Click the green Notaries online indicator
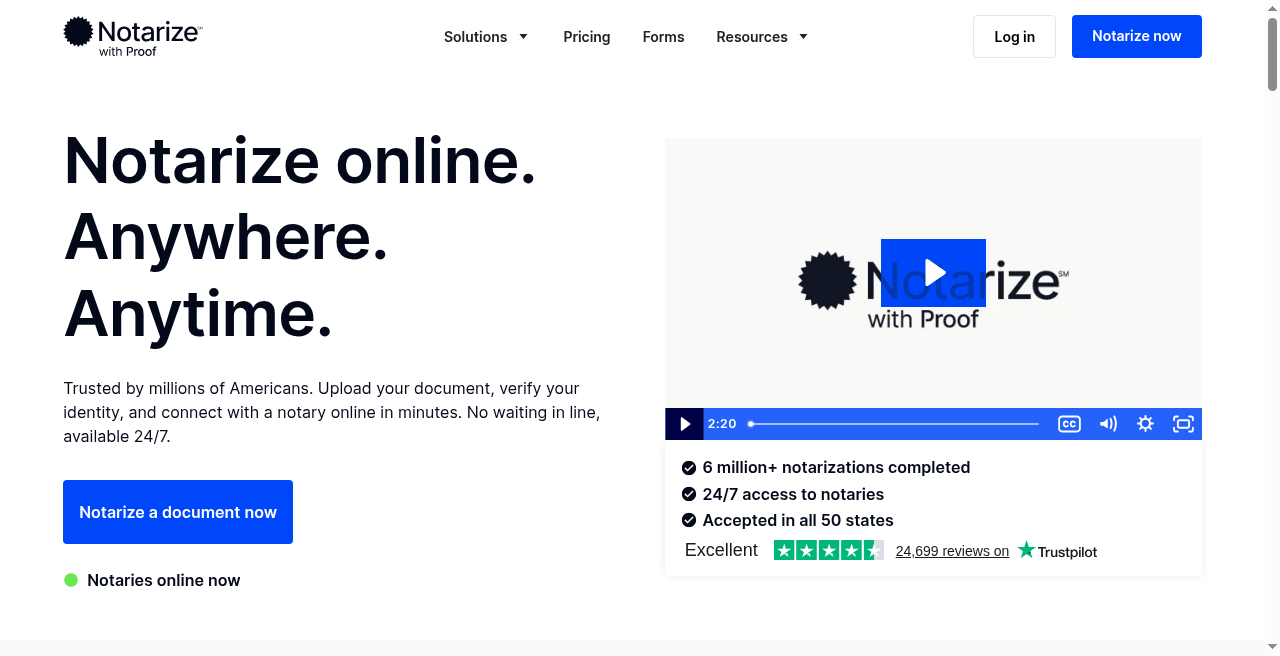The height and width of the screenshot is (656, 1280). pyautogui.click(x=71, y=580)
